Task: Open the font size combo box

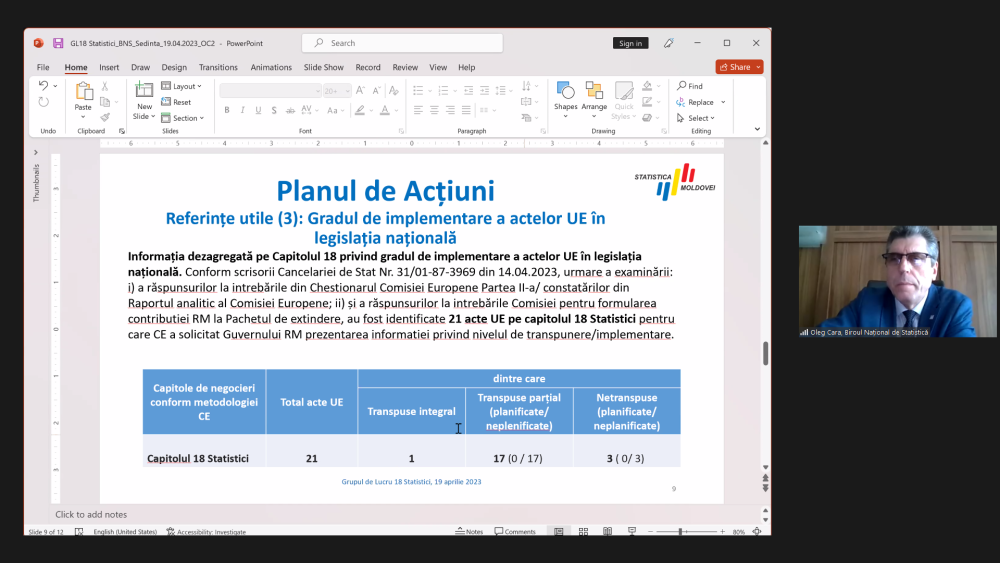Action: point(337,91)
